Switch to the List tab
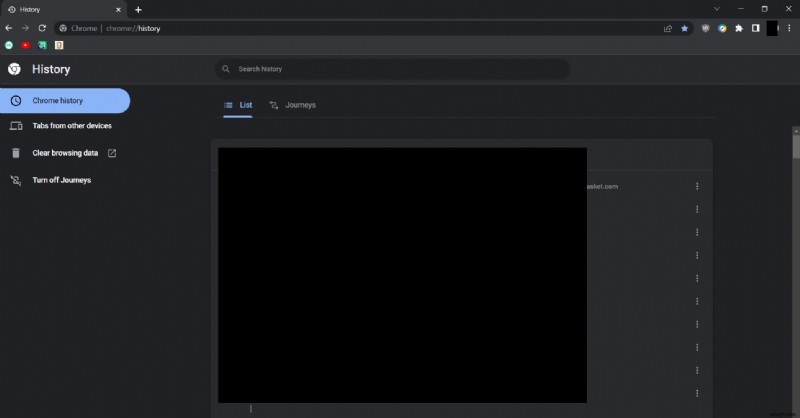The height and width of the screenshot is (418, 800). pos(238,105)
